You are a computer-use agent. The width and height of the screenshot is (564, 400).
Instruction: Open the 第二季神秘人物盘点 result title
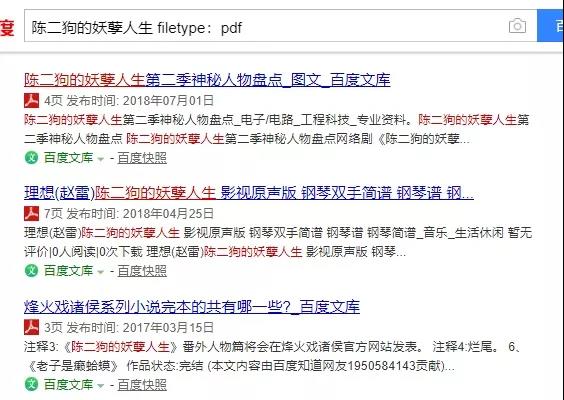tap(207, 80)
